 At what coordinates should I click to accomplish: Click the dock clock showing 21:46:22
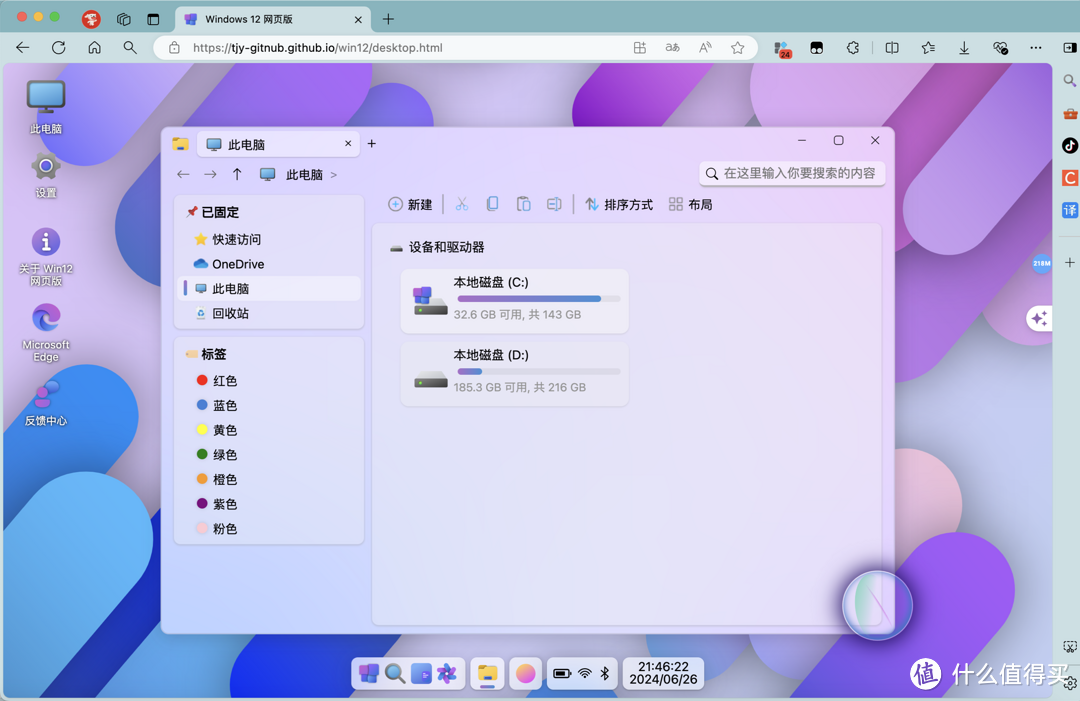pos(663,673)
